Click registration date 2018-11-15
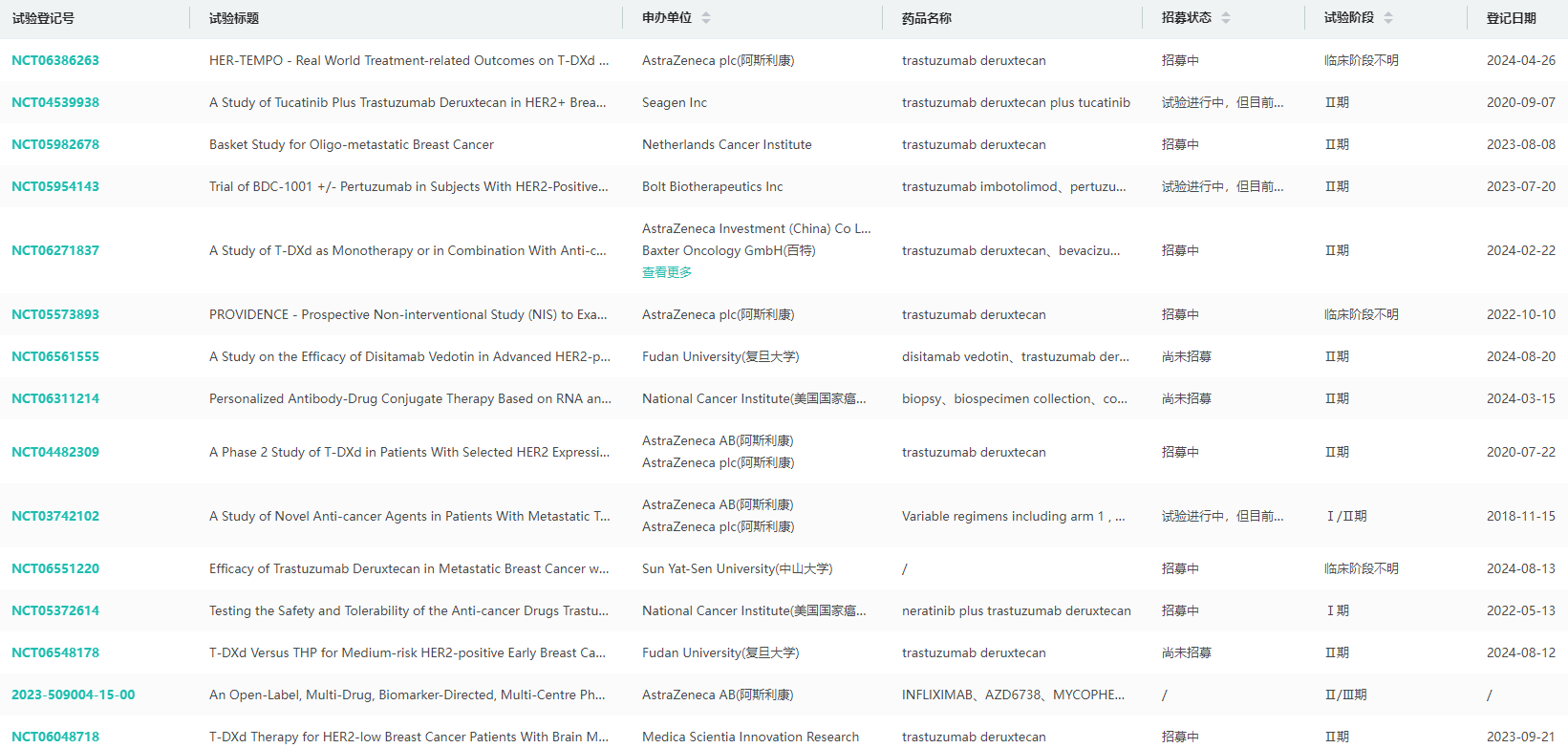Screen dimensions: 1568x748 coord(1521,516)
